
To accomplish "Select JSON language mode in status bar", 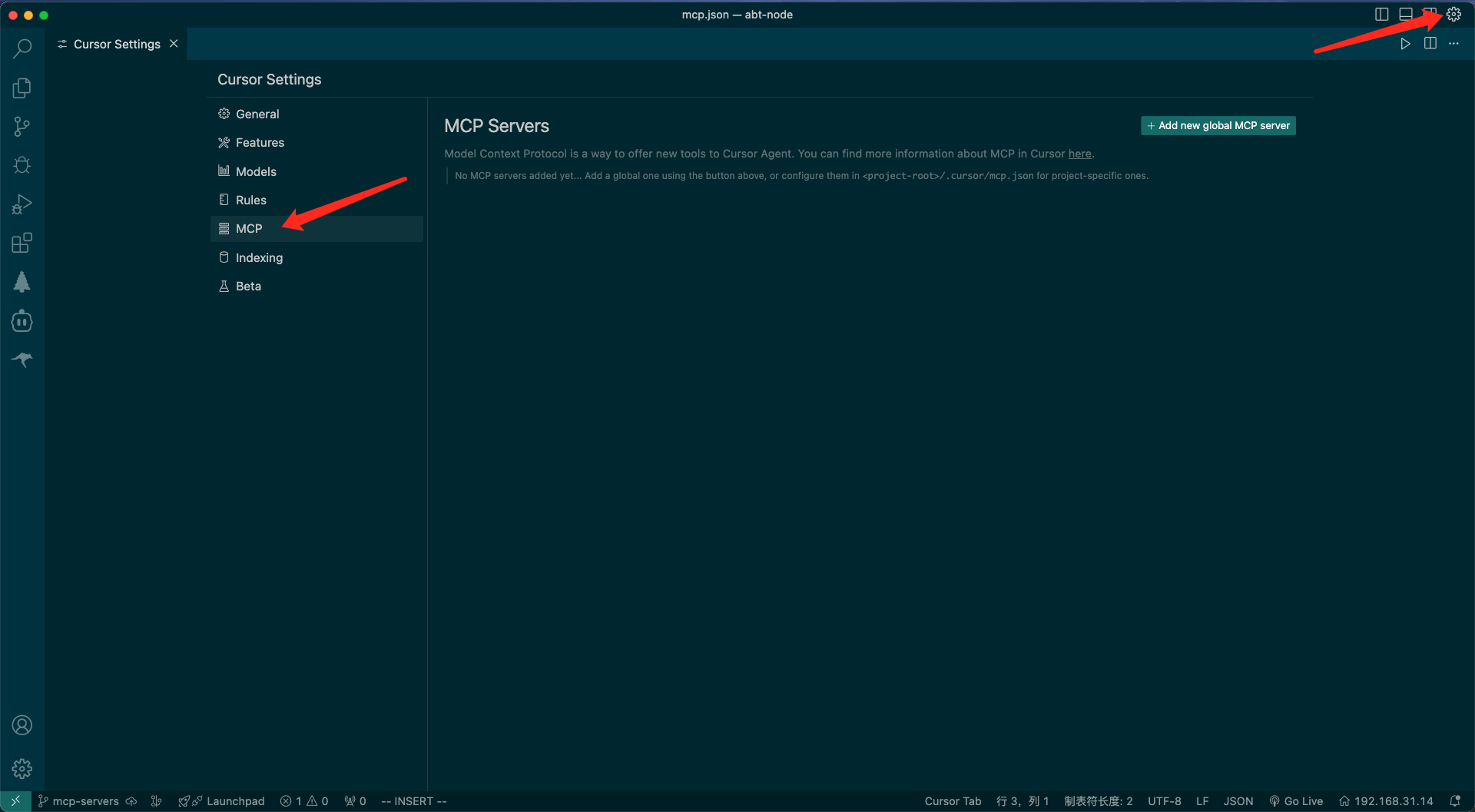I will click(1238, 801).
